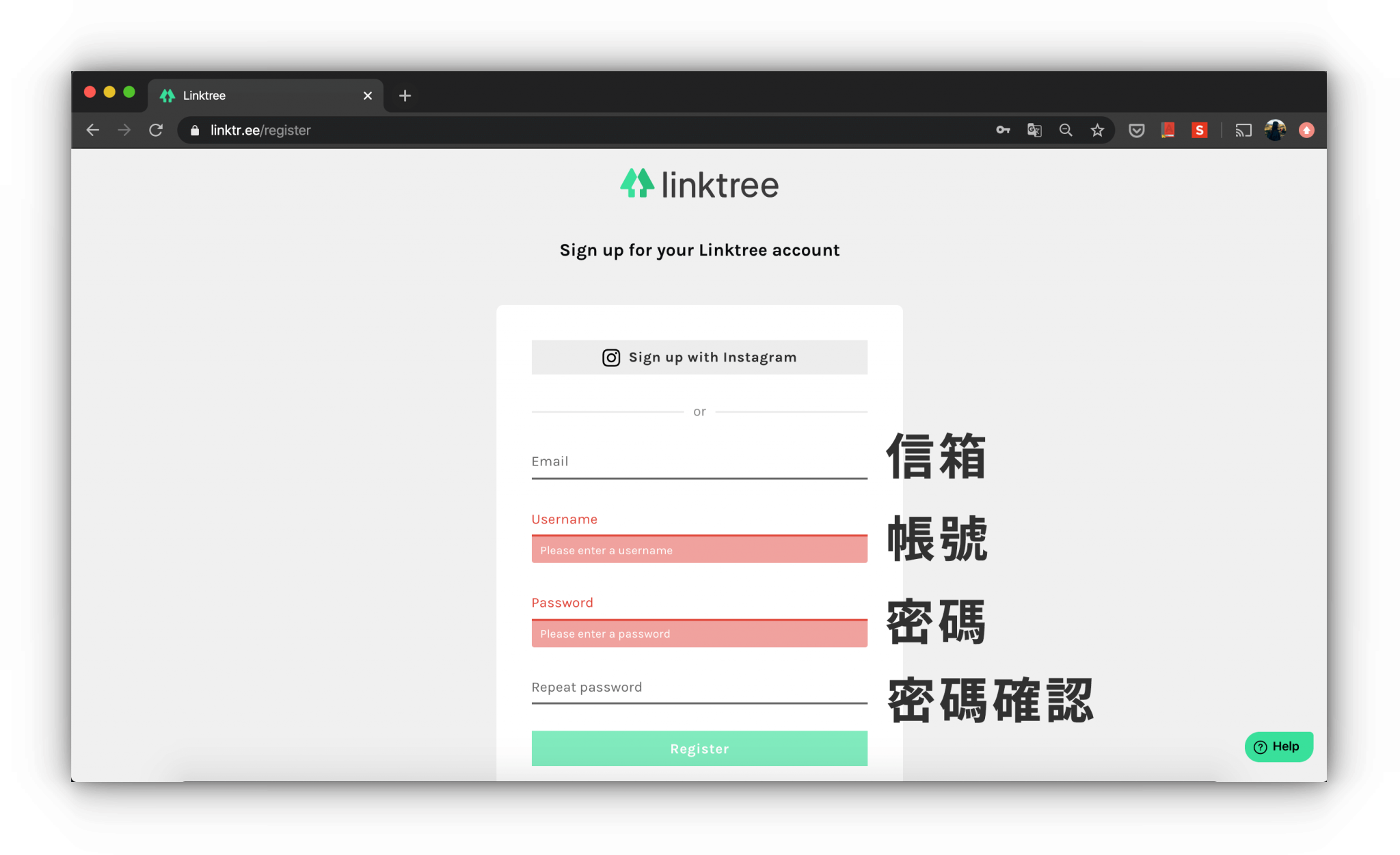Viewport: 1400px width, 855px height.
Task: Click the red S extension icon
Action: 1200,130
